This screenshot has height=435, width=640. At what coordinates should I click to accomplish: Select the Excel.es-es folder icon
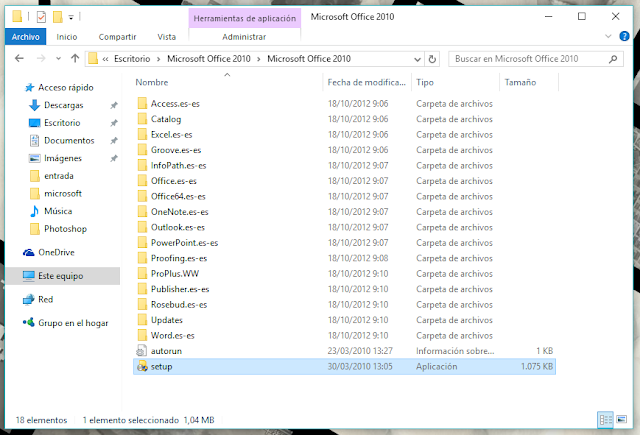142,134
